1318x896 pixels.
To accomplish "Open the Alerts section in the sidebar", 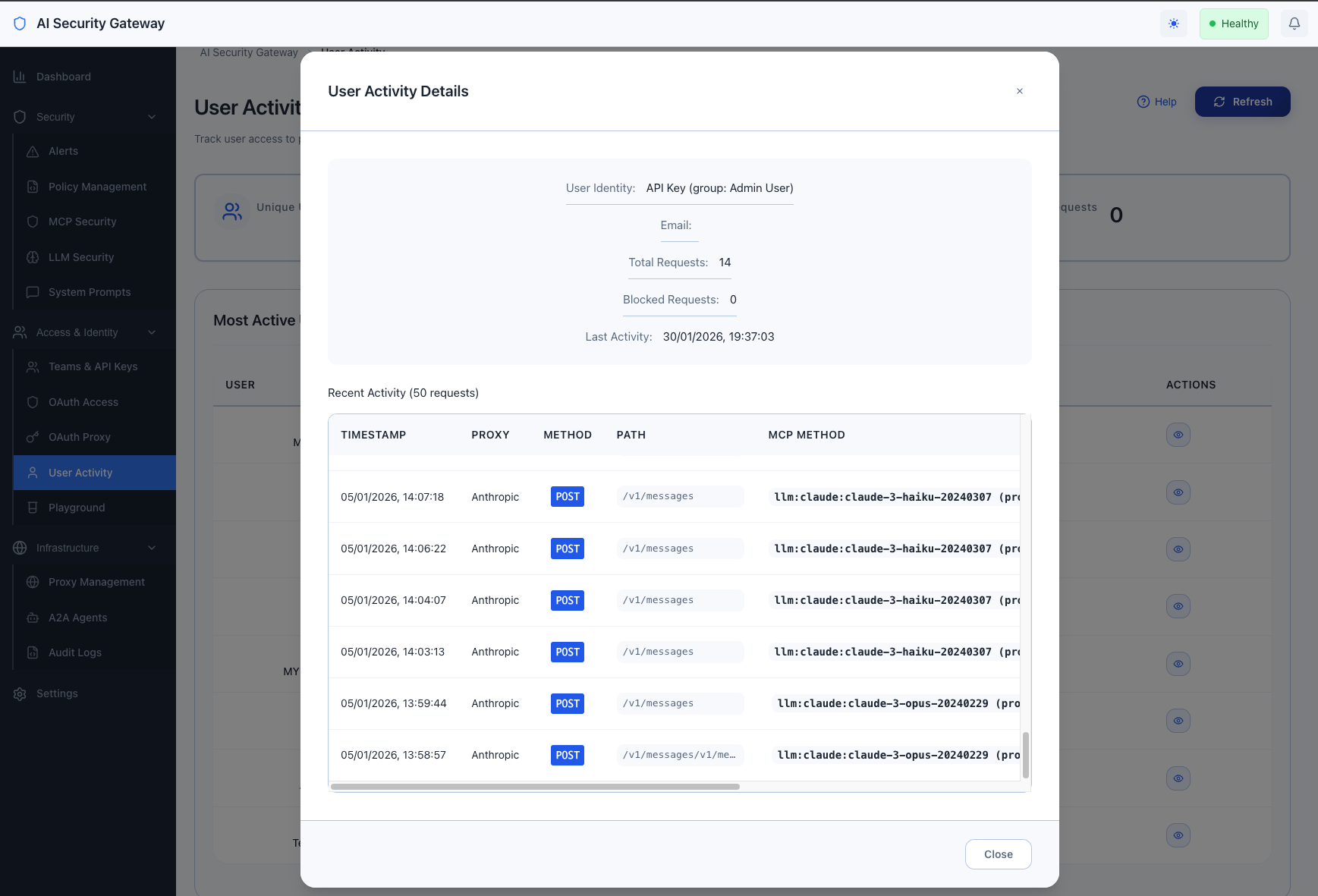I will 63,151.
